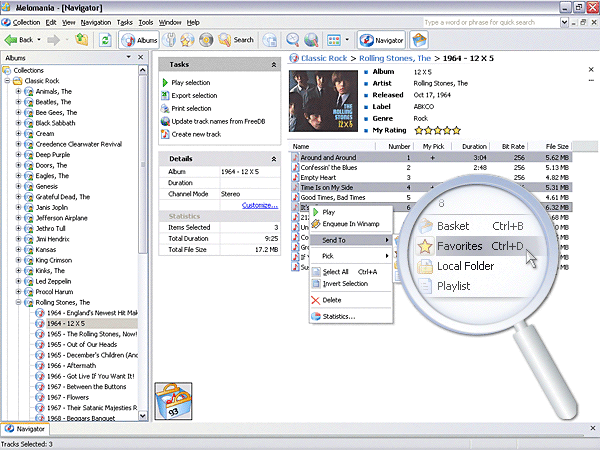Viewport: 600px width, 450px height.
Task: Go Back using the green arrow button
Action: click(x=18, y=40)
